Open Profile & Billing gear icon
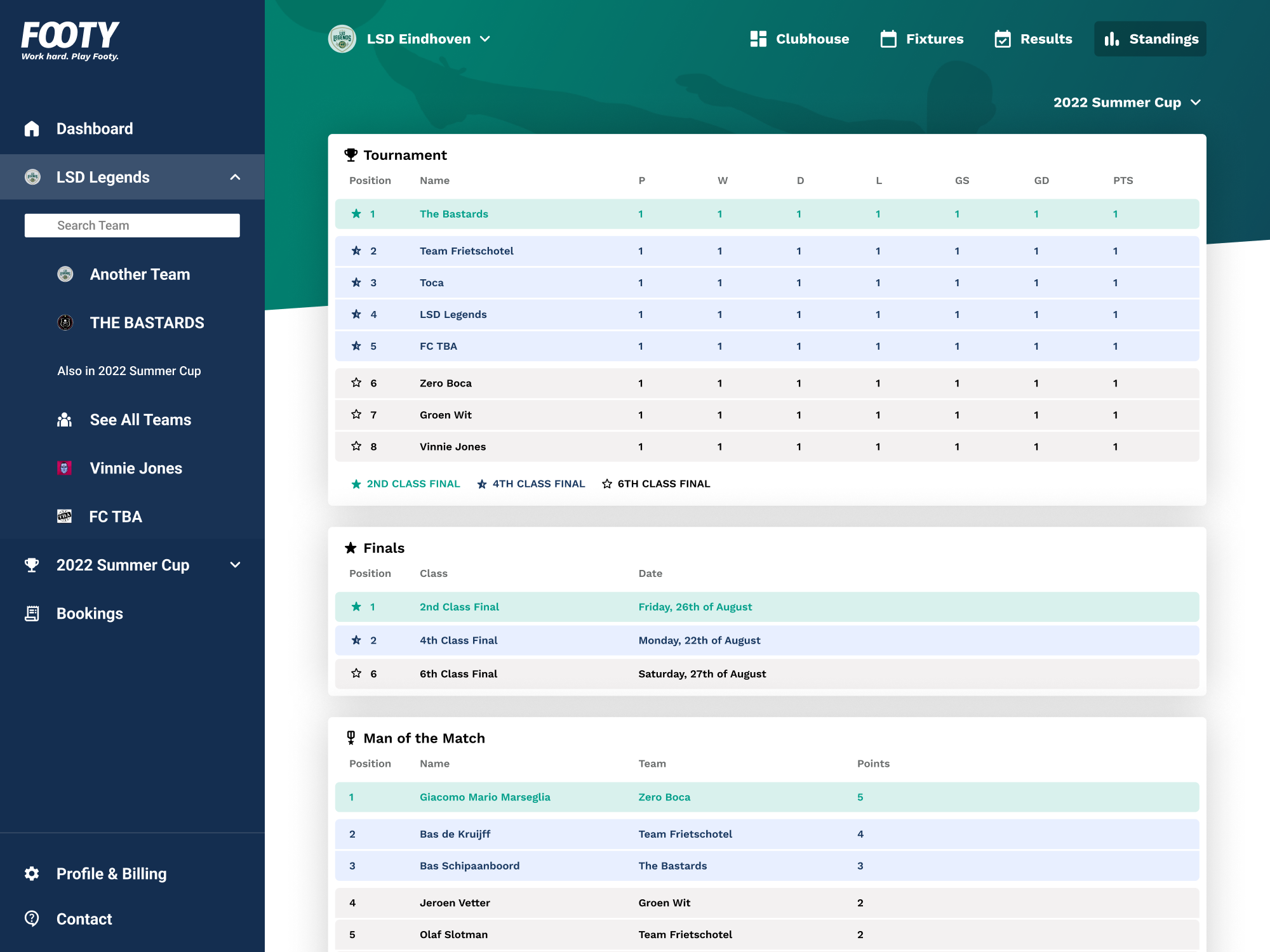1270x952 pixels. (32, 874)
